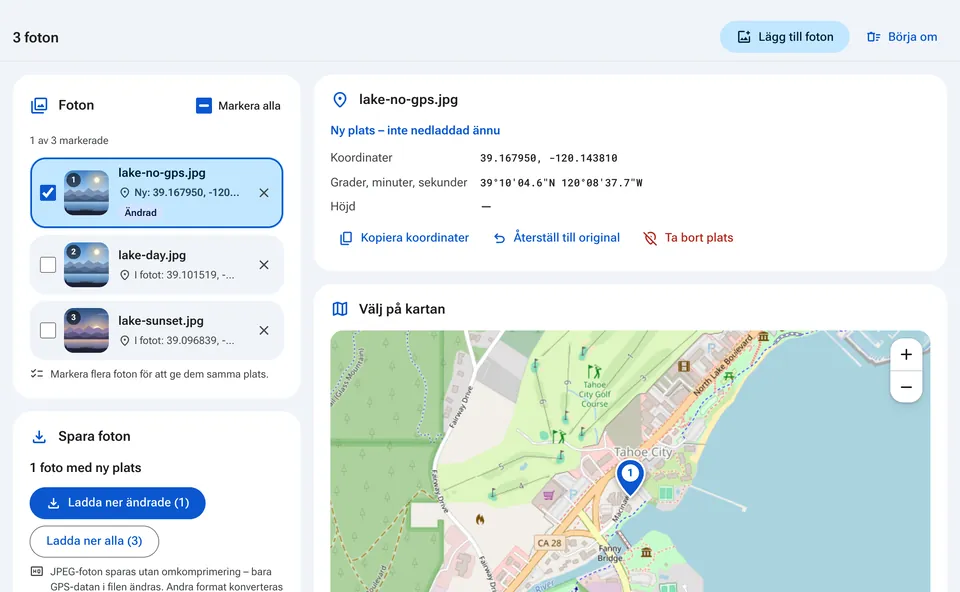Image resolution: width=960 pixels, height=592 pixels.
Task: Zoom out on the map
Action: pyautogui.click(x=906, y=387)
